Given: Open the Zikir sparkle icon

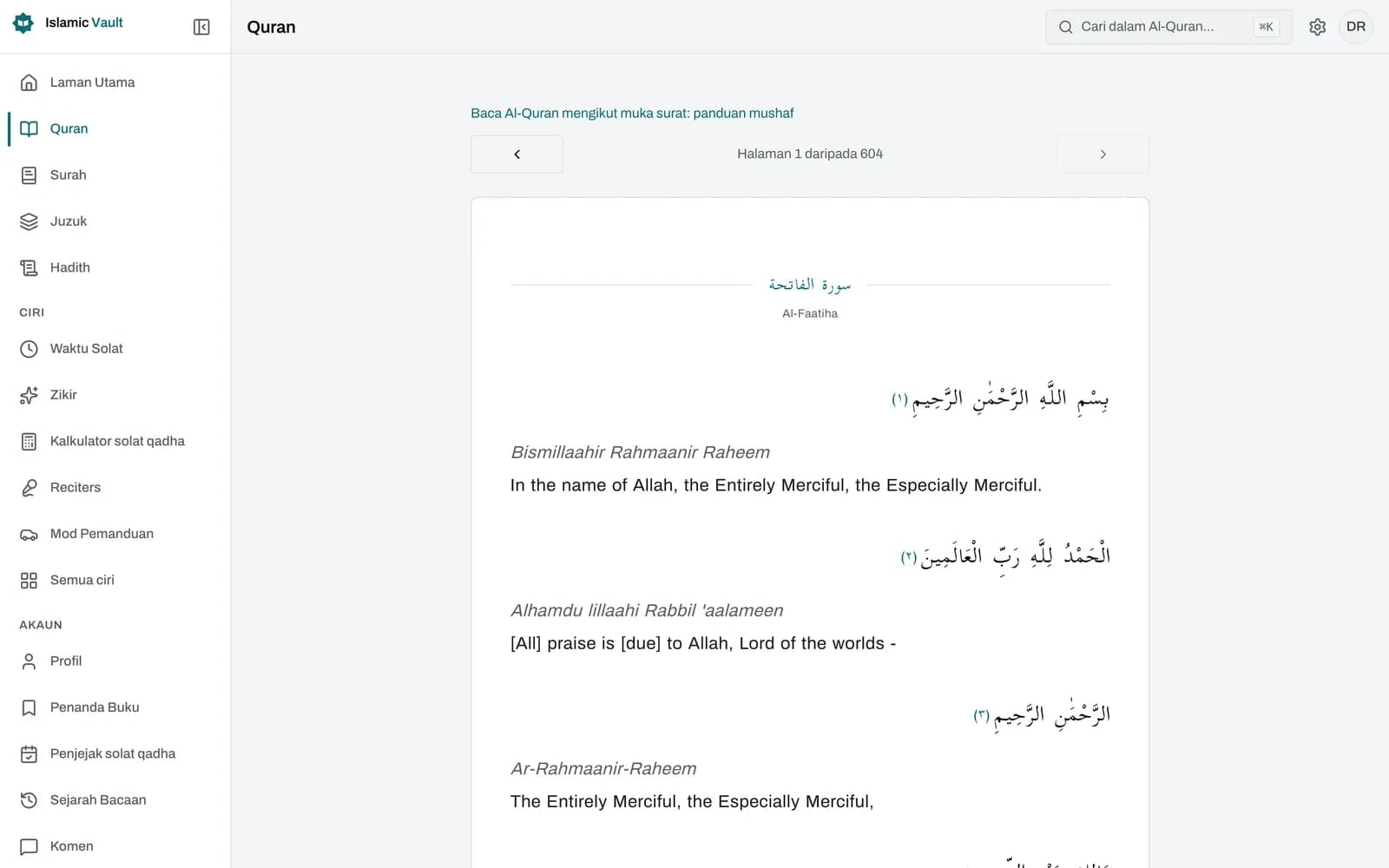Looking at the screenshot, I should [29, 395].
